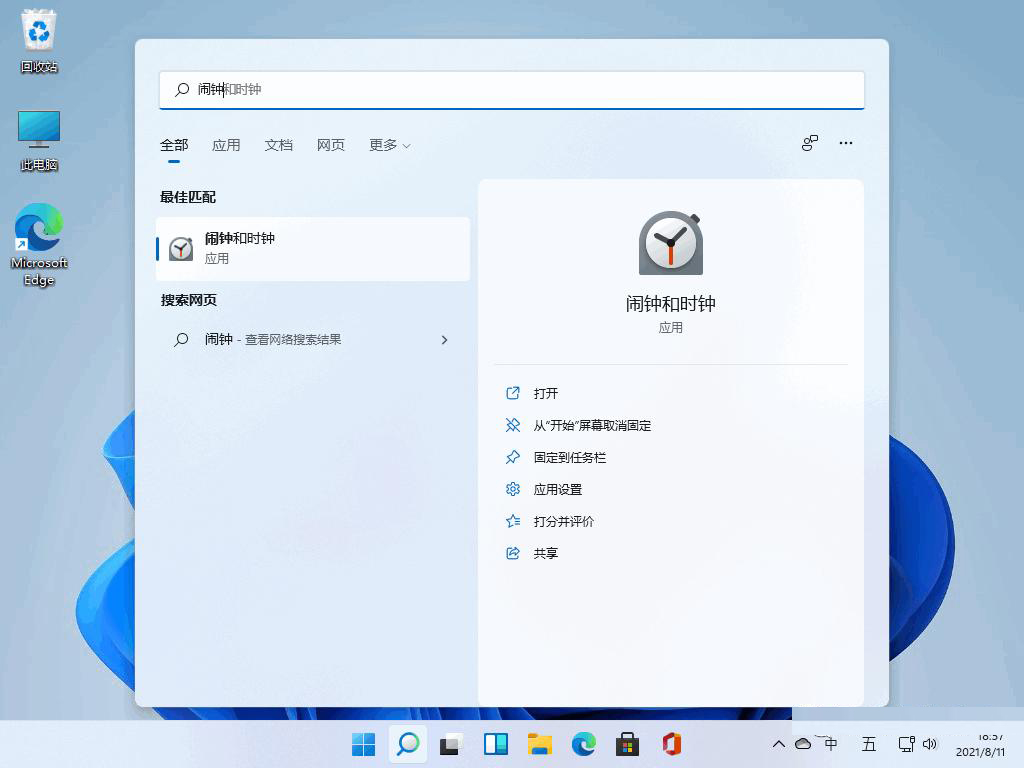
Task: Click 从"开始"屏幕取消固定
Action: coord(578,425)
